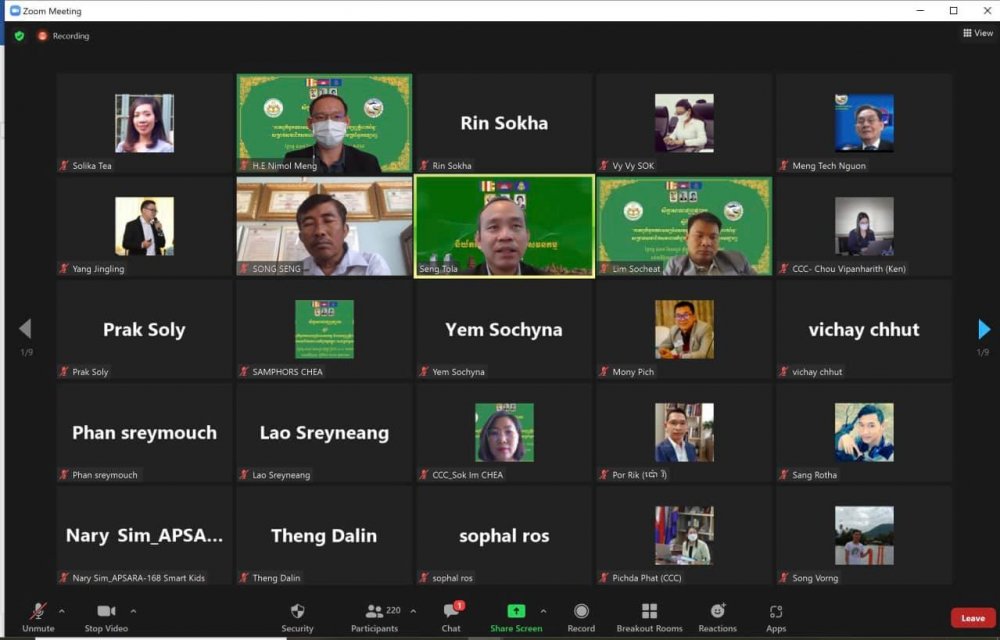Start recording with the Record icon
The width and height of the screenshot is (1000, 640).
pyautogui.click(x=581, y=612)
